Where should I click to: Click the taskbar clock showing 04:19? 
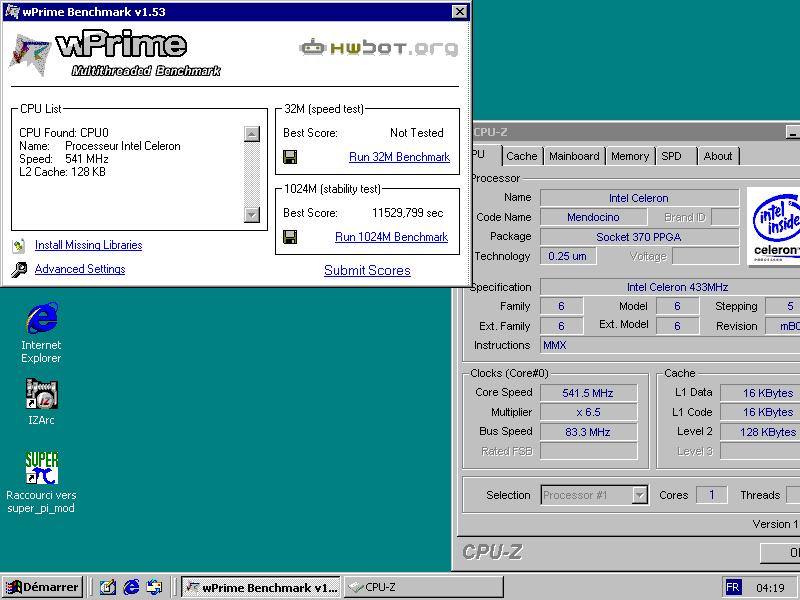[x=769, y=588]
